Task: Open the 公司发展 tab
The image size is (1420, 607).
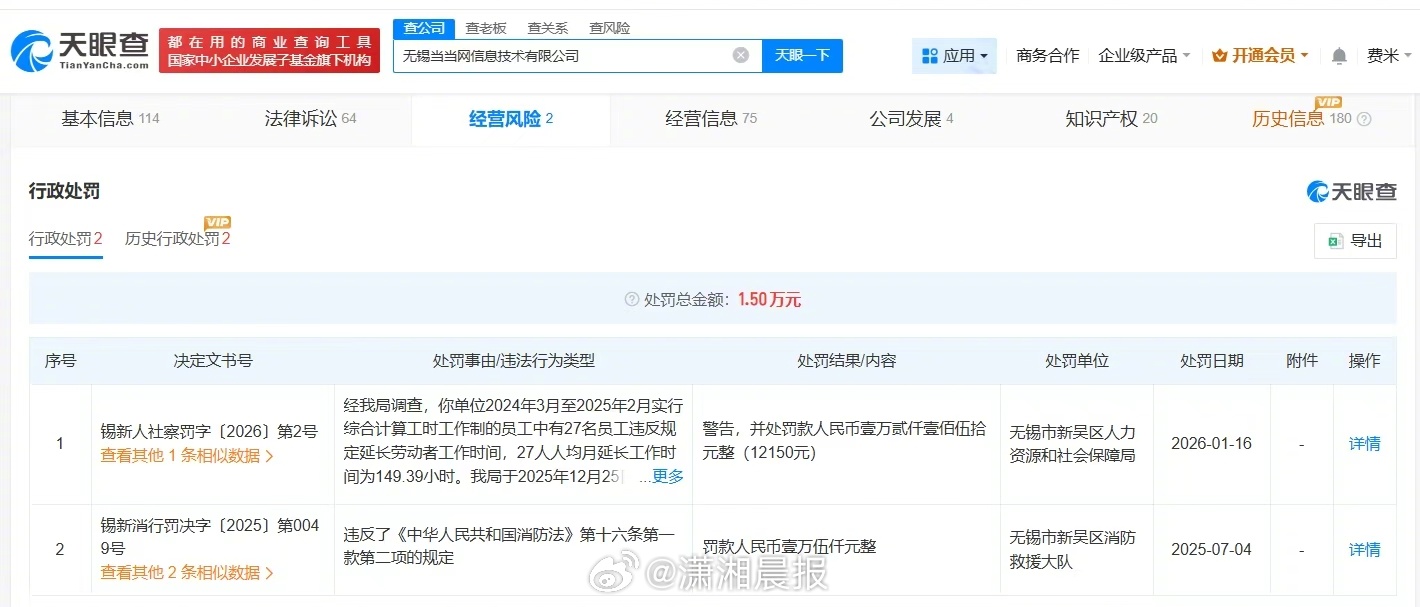Action: coord(911,119)
